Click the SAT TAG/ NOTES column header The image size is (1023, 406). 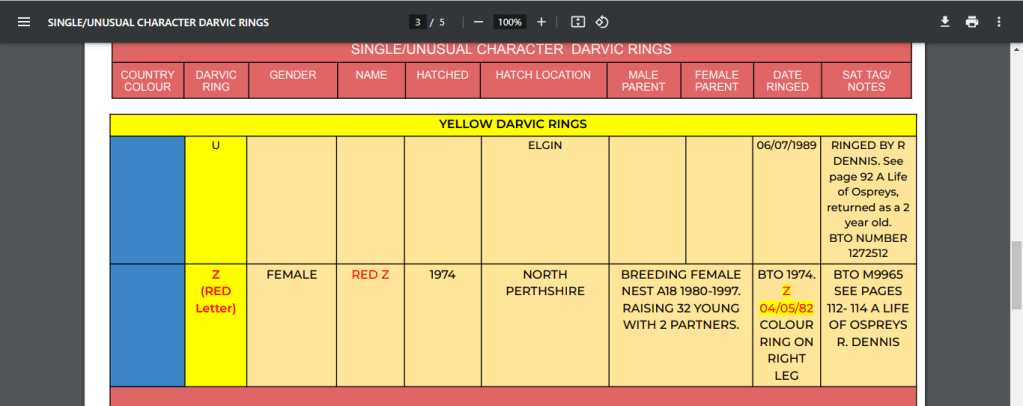(865, 81)
